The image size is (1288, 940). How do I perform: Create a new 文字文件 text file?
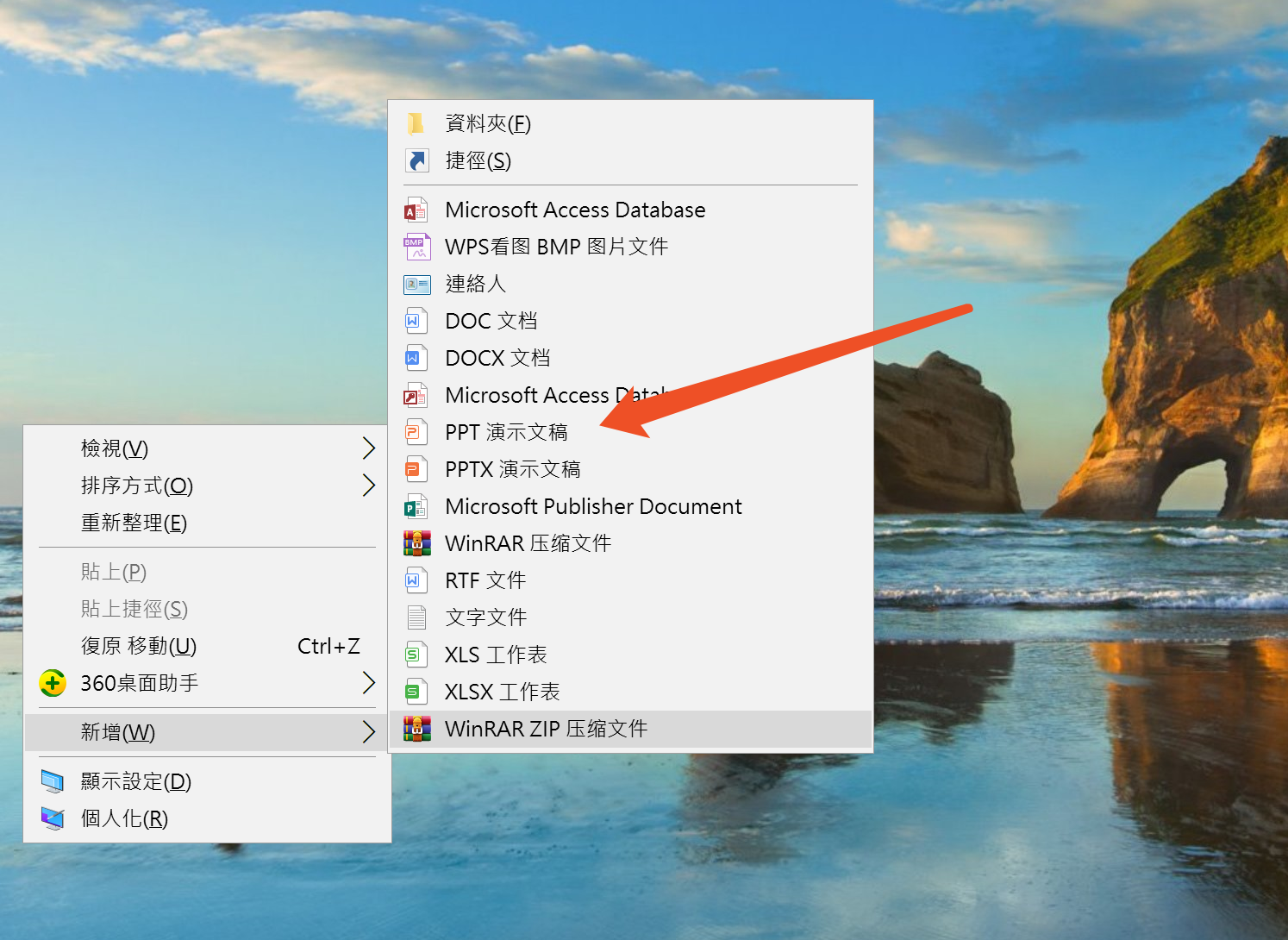(x=485, y=618)
